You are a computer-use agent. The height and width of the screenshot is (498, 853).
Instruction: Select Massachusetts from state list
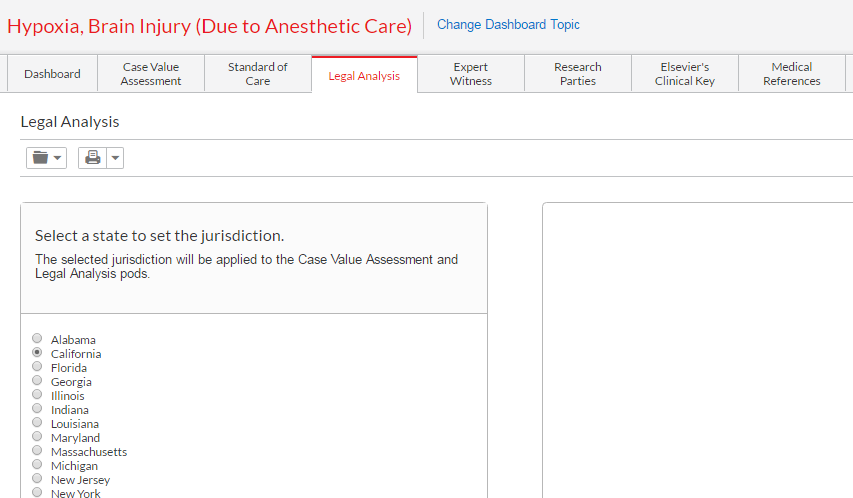click(37, 450)
